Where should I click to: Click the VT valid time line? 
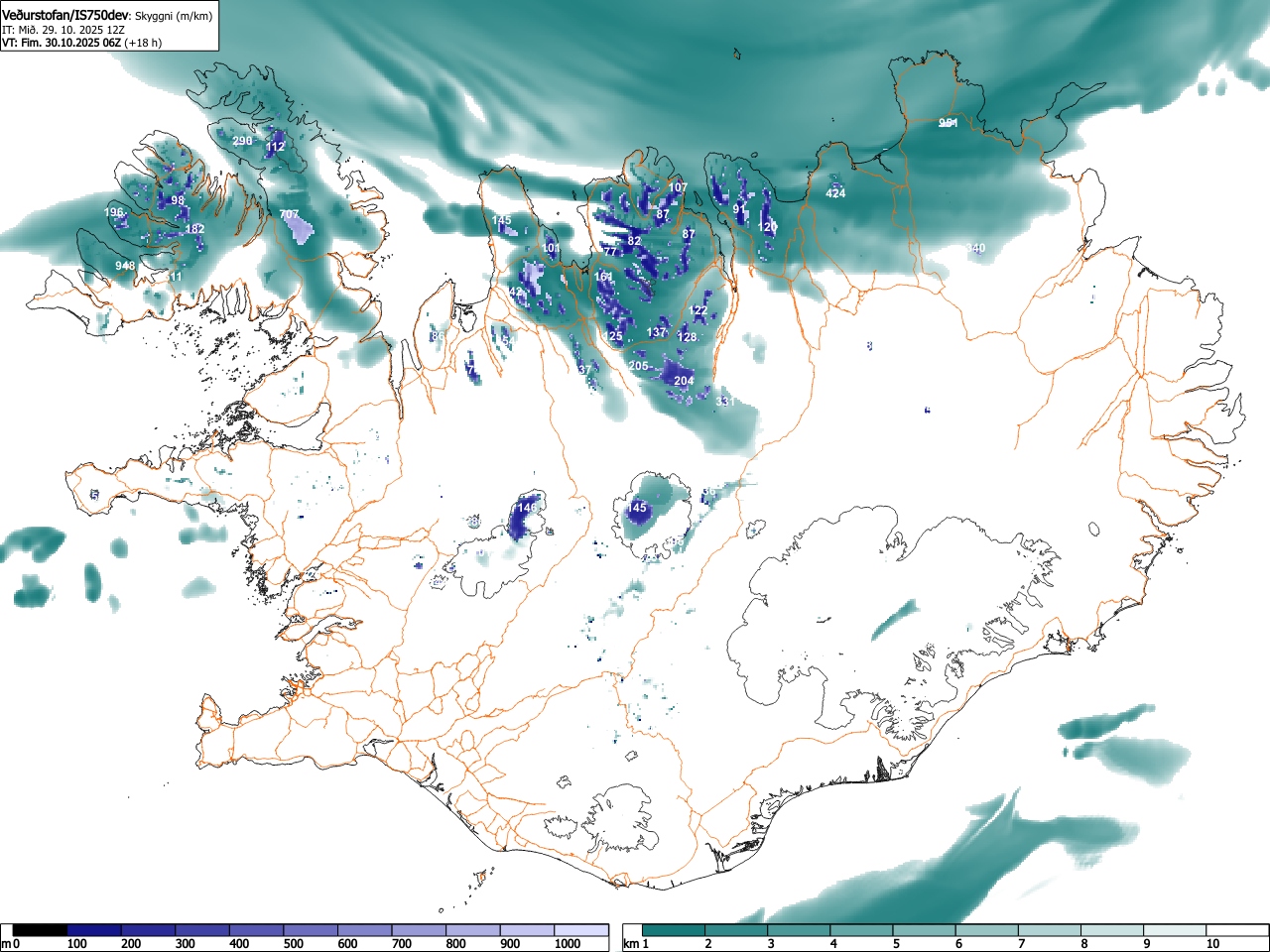[x=81, y=43]
